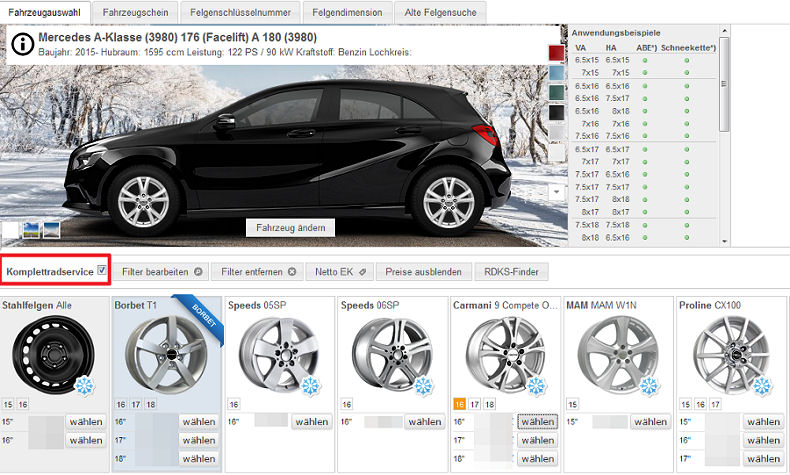Switch to the Felgendimension tab
Image resolution: width=790 pixels, height=475 pixels.
pos(347,13)
